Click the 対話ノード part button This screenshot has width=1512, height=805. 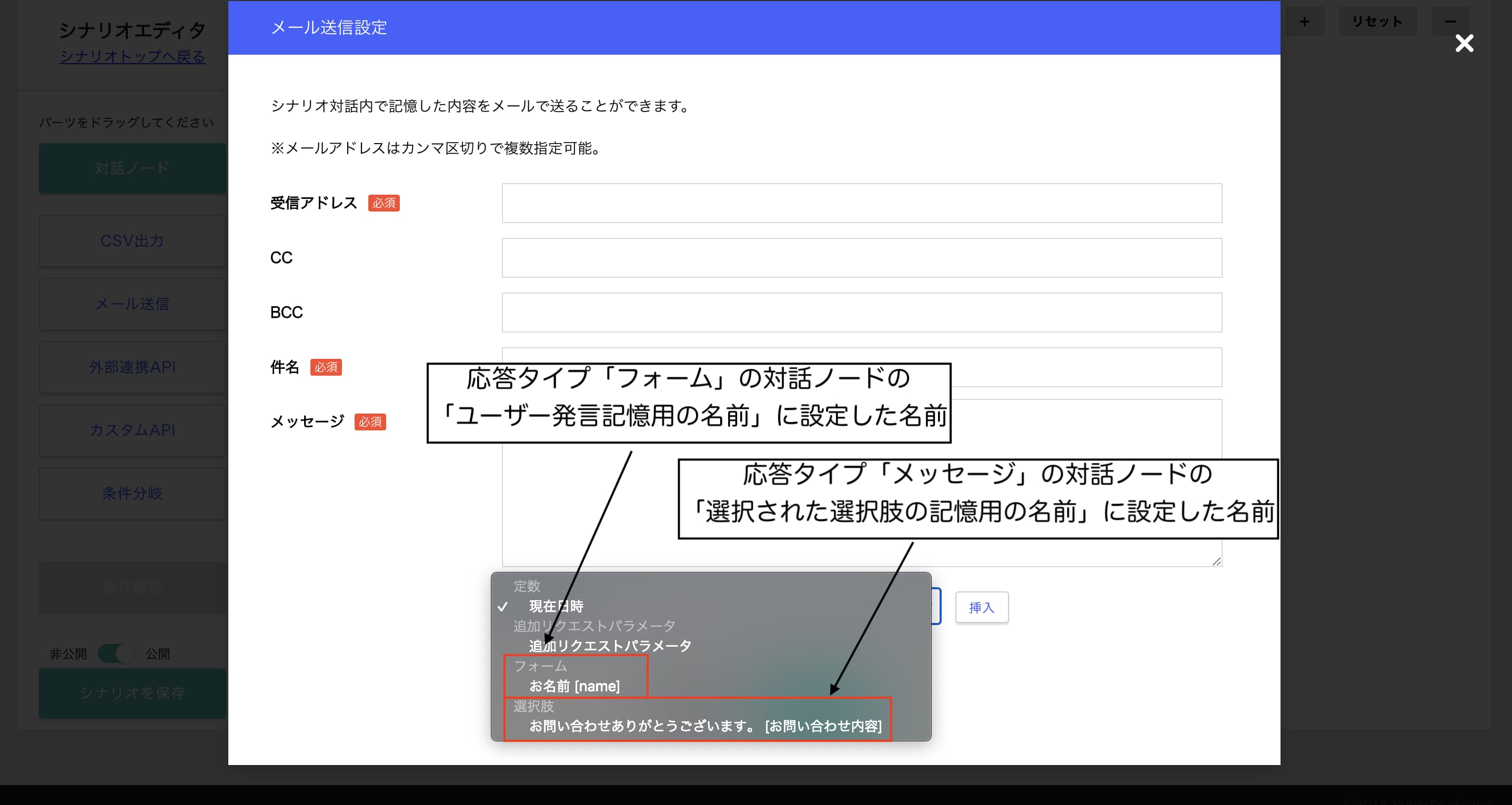[x=133, y=168]
